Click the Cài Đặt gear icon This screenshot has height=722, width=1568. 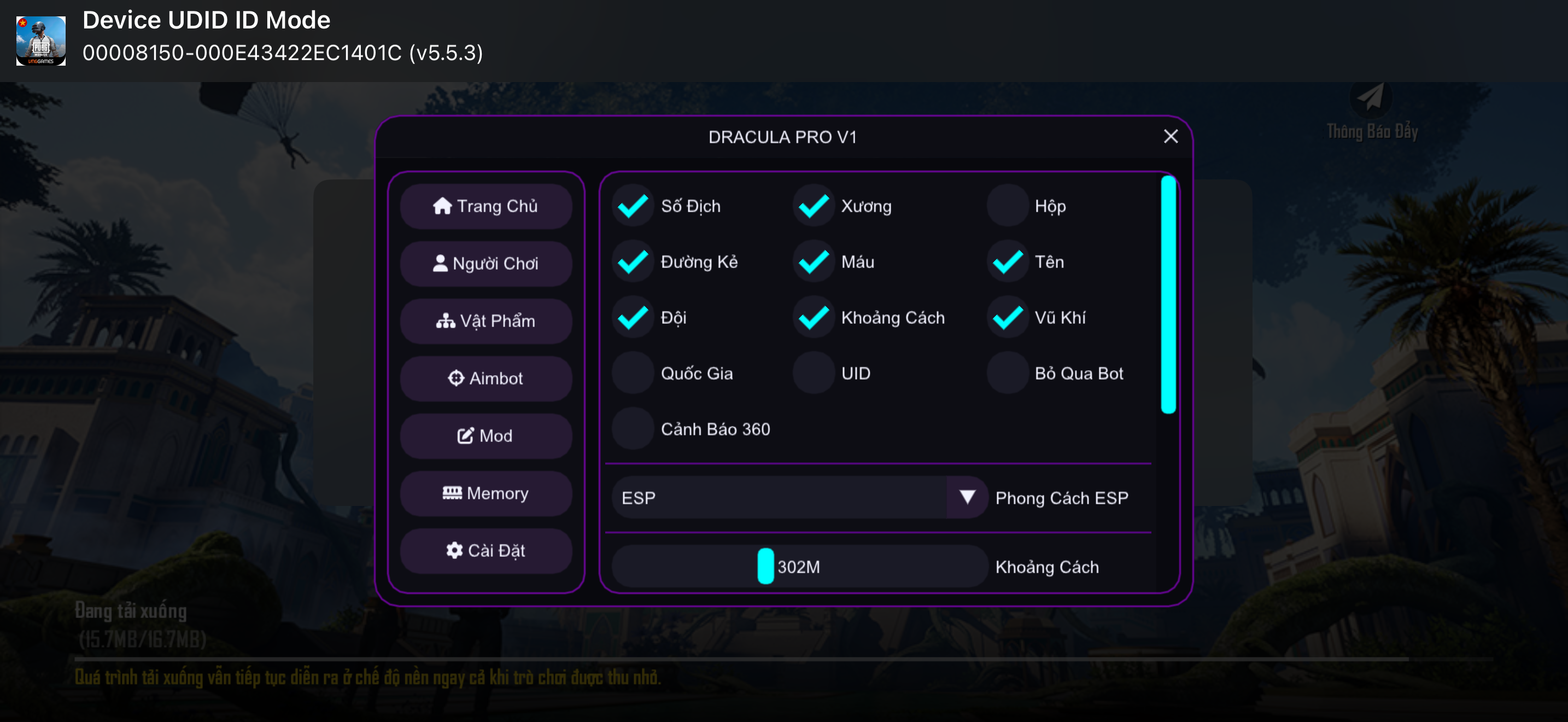coord(454,550)
